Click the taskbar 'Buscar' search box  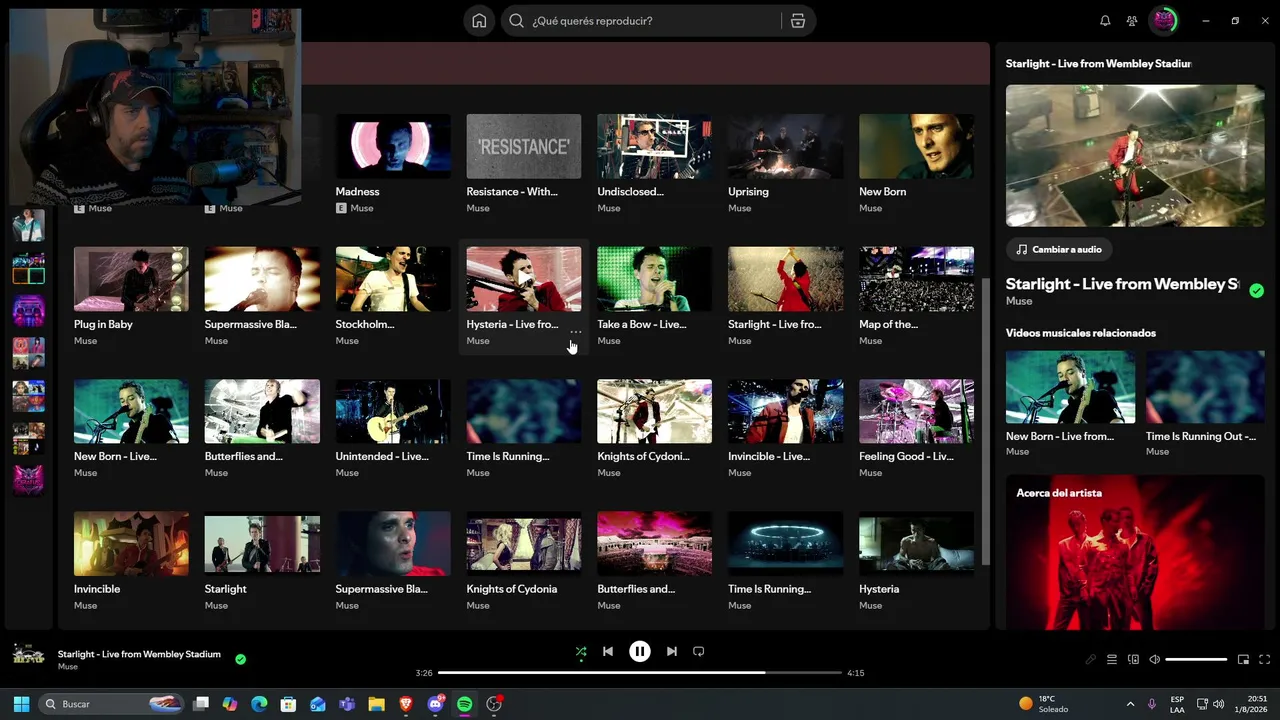tap(112, 704)
